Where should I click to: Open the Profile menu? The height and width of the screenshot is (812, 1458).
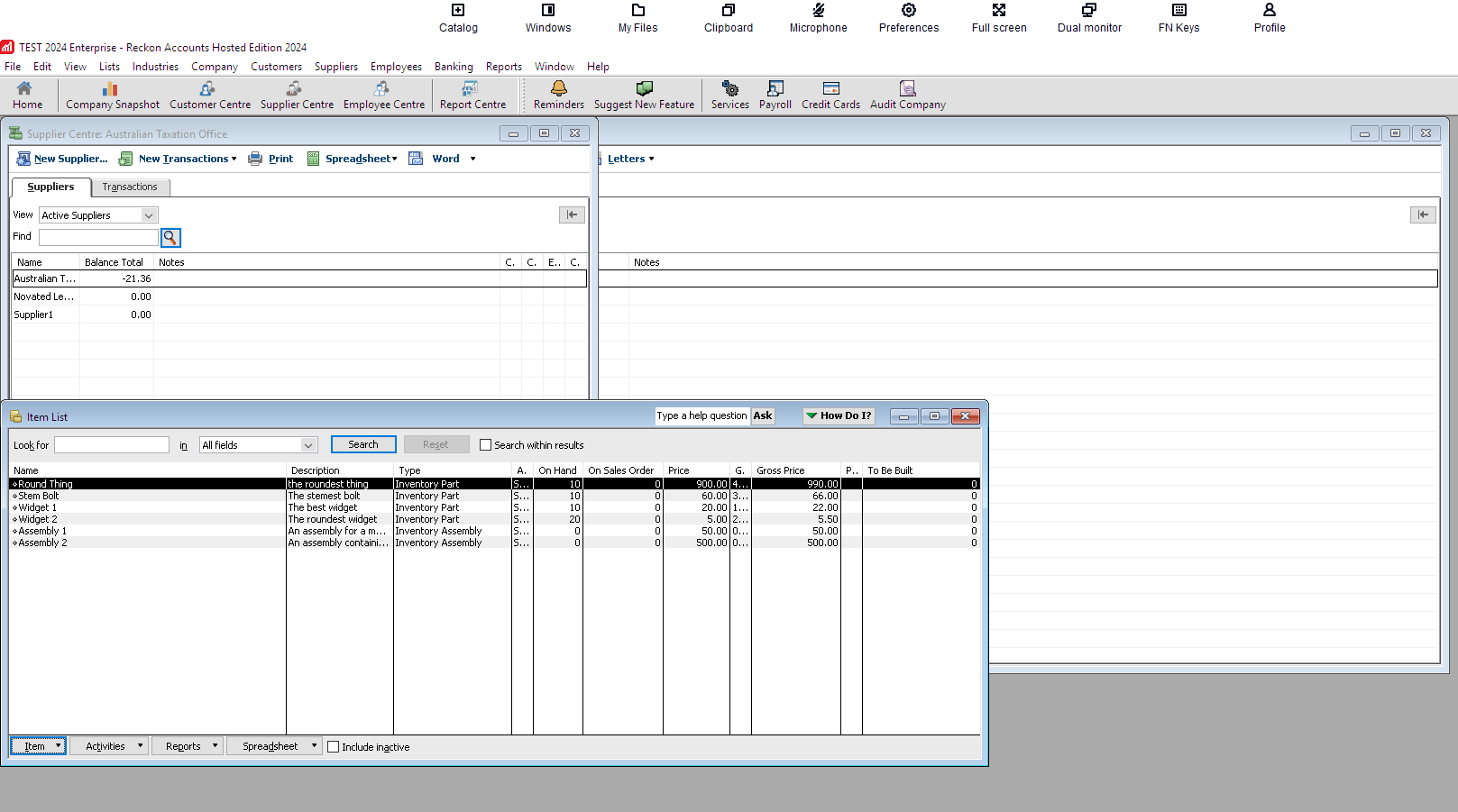tap(1270, 18)
